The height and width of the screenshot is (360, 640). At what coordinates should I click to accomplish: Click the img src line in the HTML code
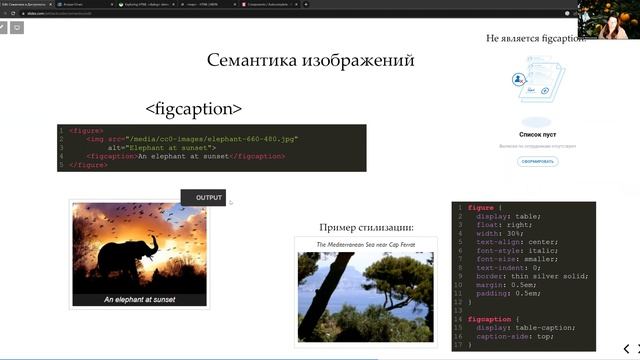pos(192,139)
